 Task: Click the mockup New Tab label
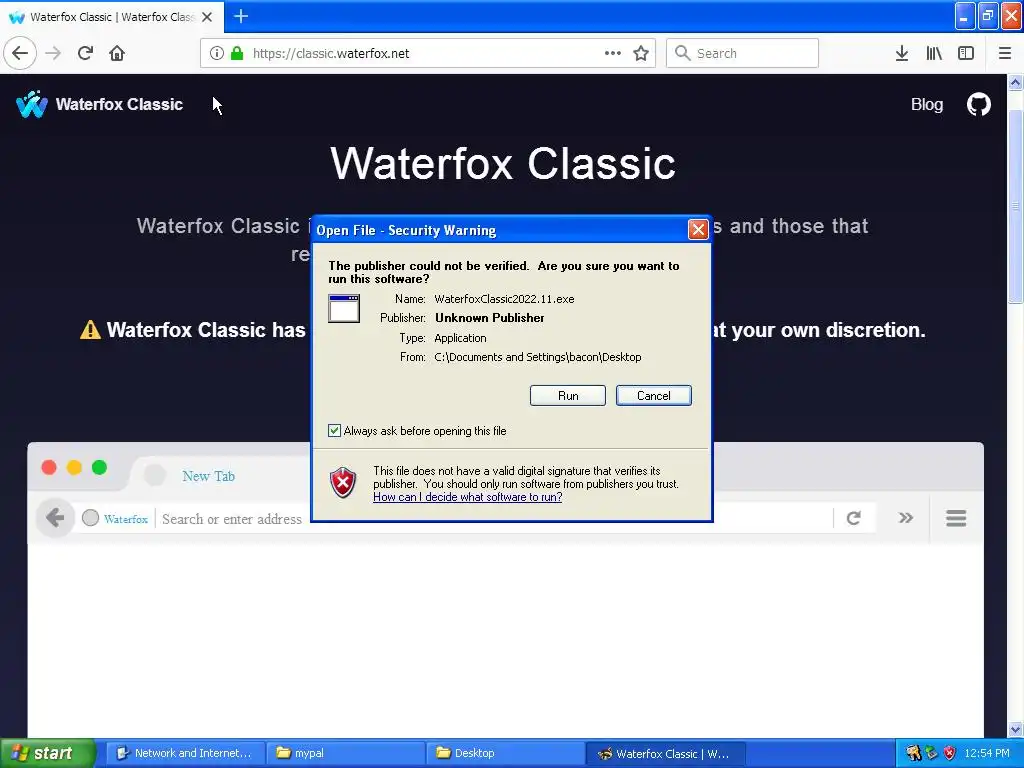click(208, 476)
